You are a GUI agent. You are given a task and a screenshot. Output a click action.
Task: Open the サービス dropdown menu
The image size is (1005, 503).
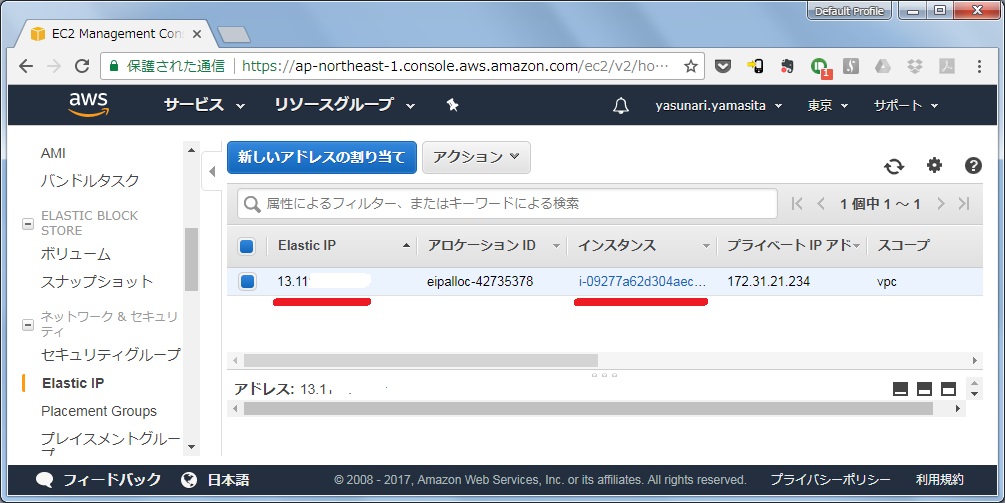coord(204,105)
